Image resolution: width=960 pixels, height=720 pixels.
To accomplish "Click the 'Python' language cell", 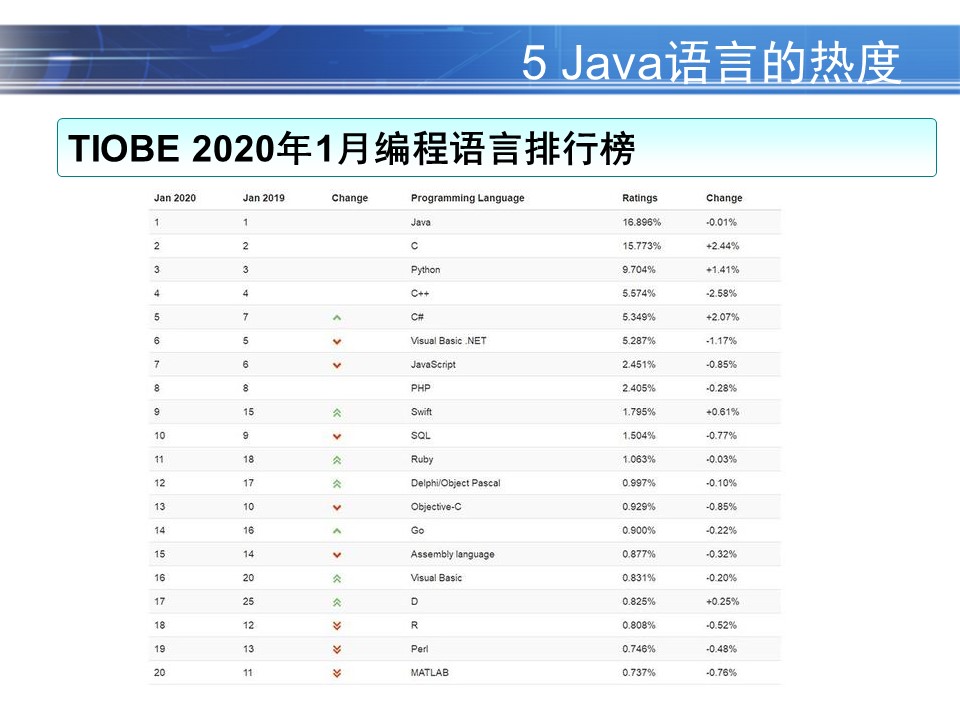I will coord(426,270).
